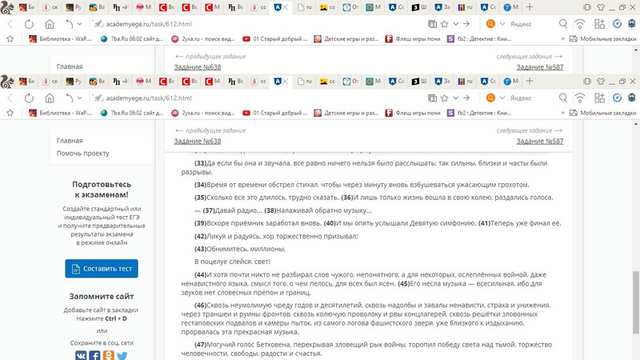Expand search engine dropdown beside Яндекс in lower toolbar

click(x=502, y=98)
